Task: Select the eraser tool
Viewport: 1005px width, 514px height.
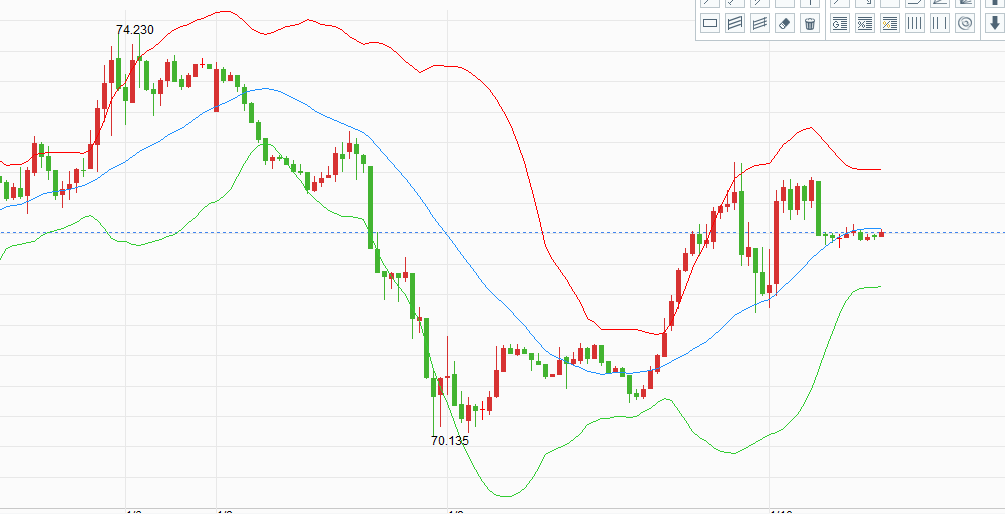Action: (x=785, y=24)
